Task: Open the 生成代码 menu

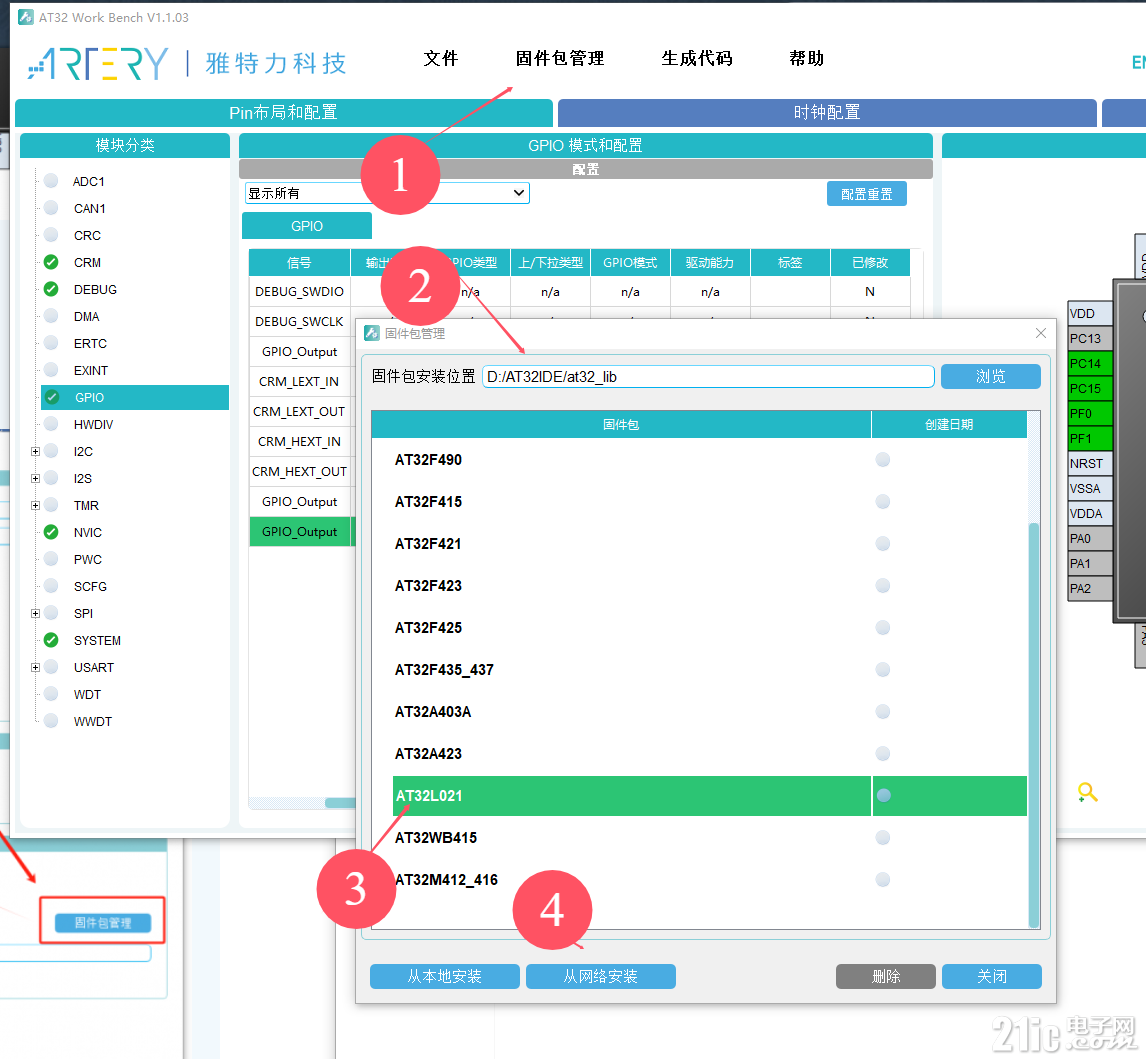Action: [x=697, y=58]
